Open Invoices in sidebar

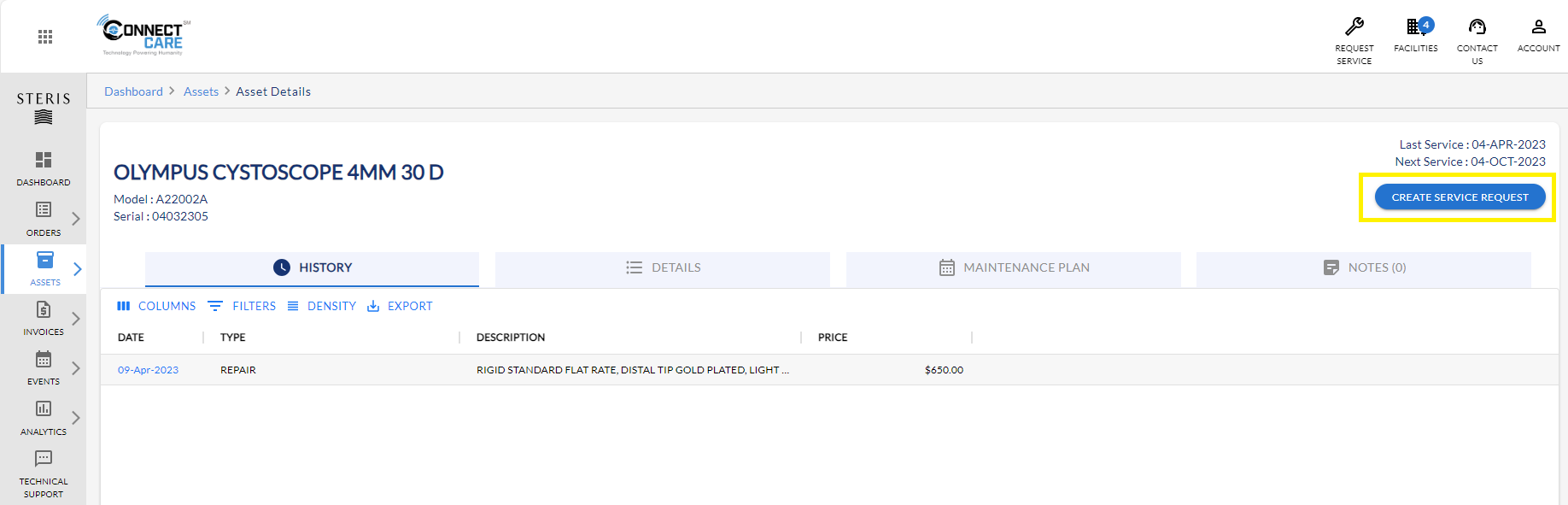(44, 318)
